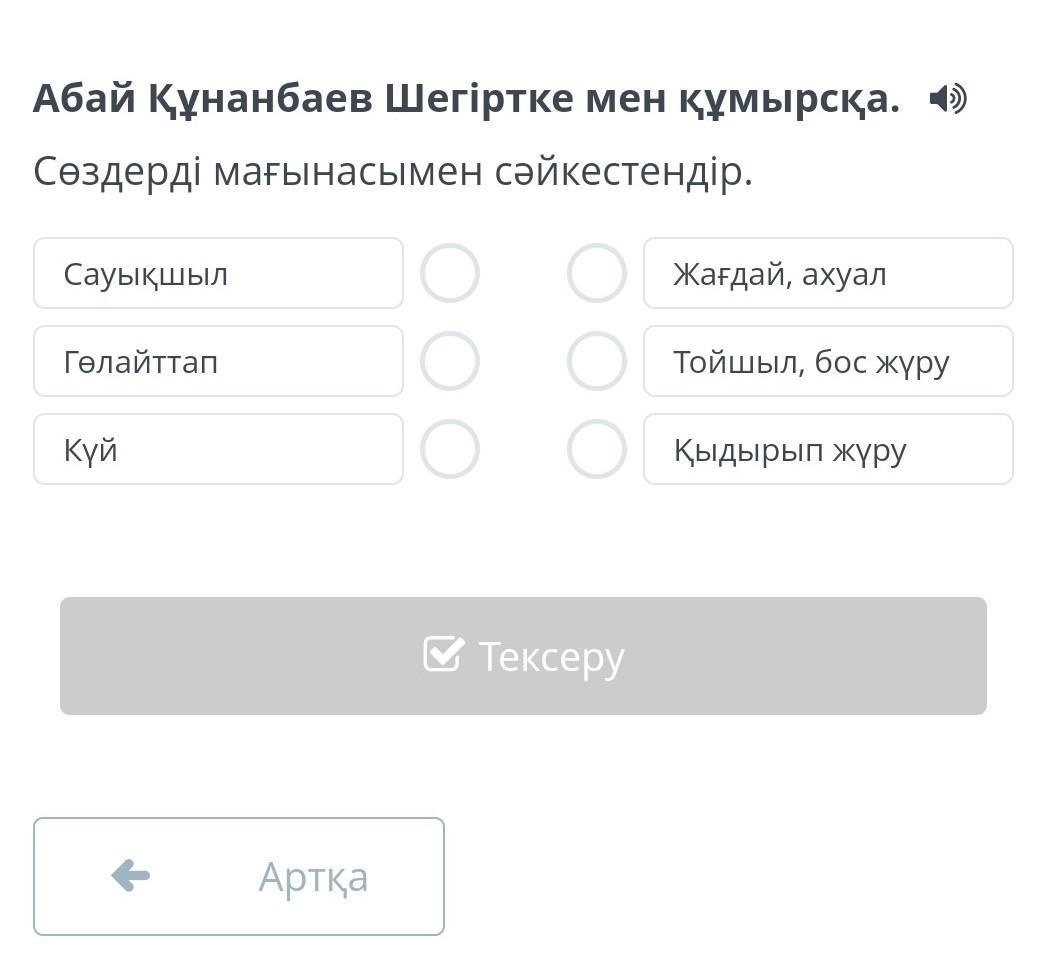Select the circle beside Қыдырып жүру
Viewport: 1046px width, 955px height.
596,449
